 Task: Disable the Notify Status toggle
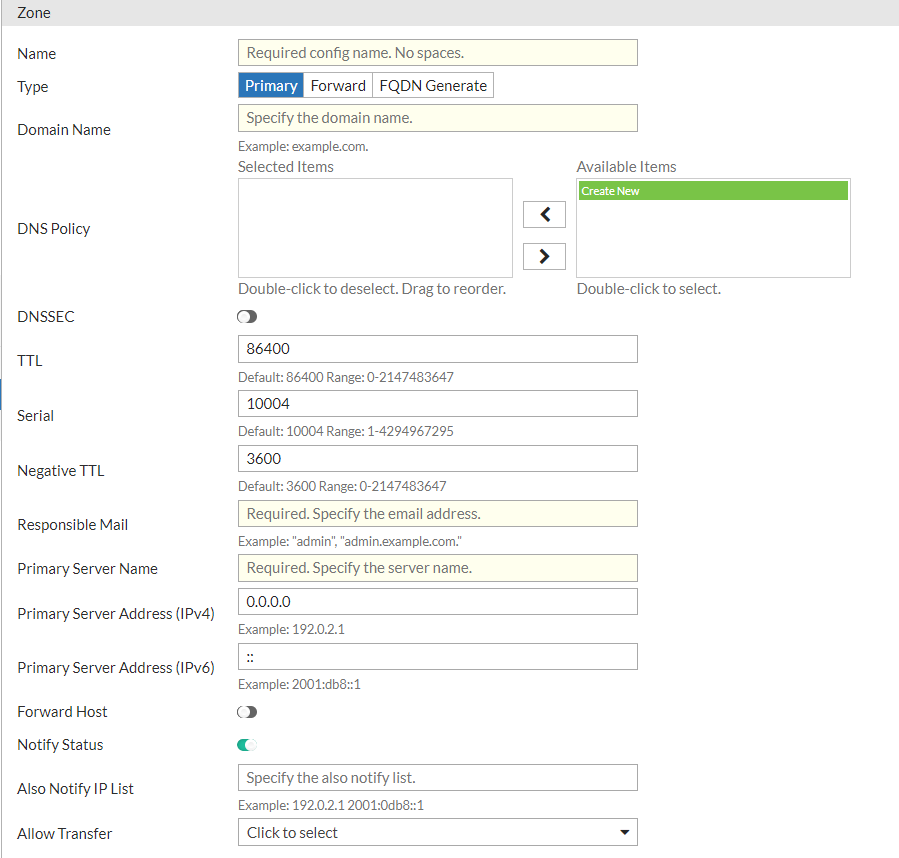[247, 746]
